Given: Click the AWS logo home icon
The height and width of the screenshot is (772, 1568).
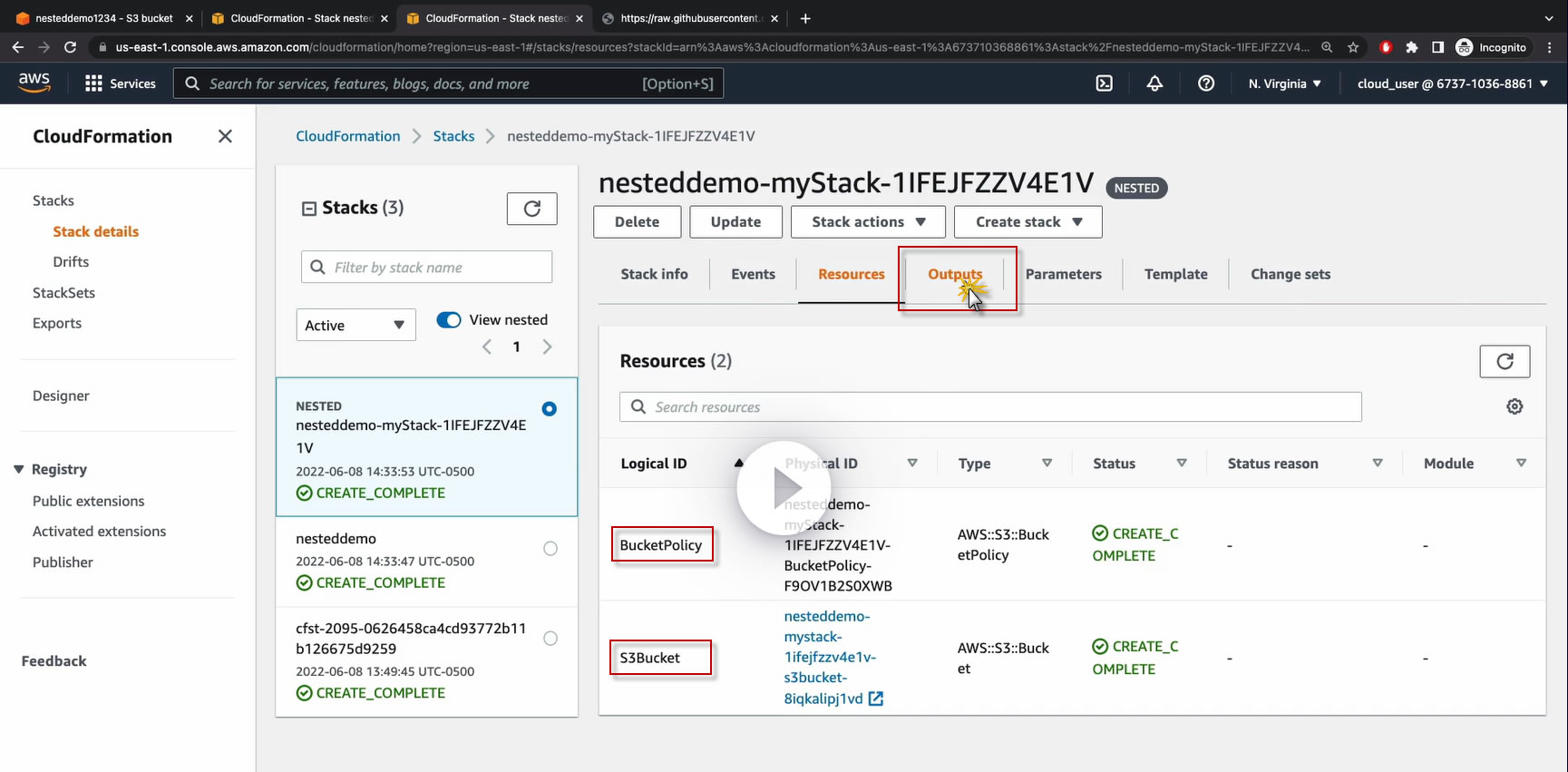Looking at the screenshot, I should (x=34, y=82).
